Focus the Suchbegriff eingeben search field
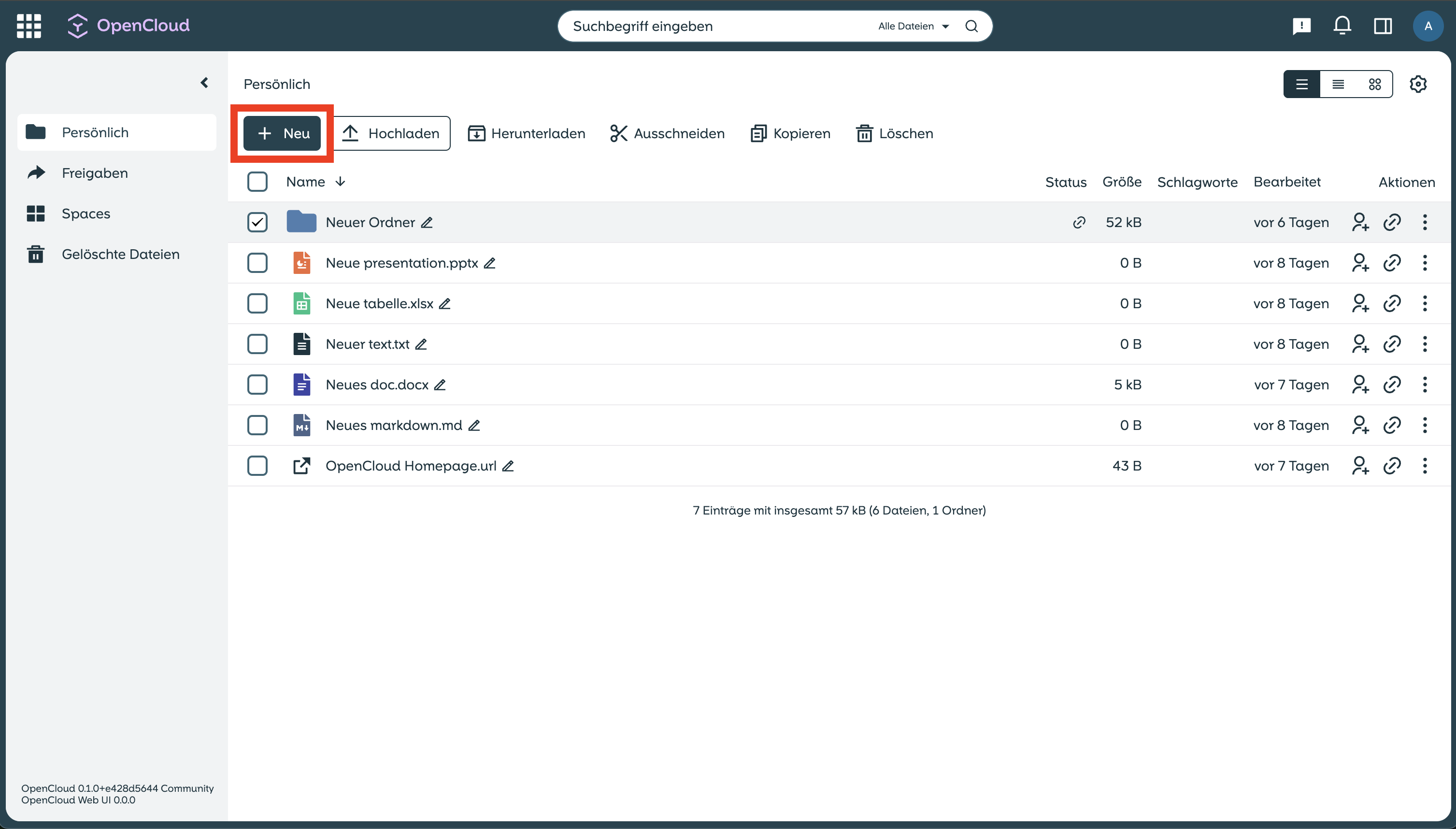The height and width of the screenshot is (829, 1456). click(717, 26)
